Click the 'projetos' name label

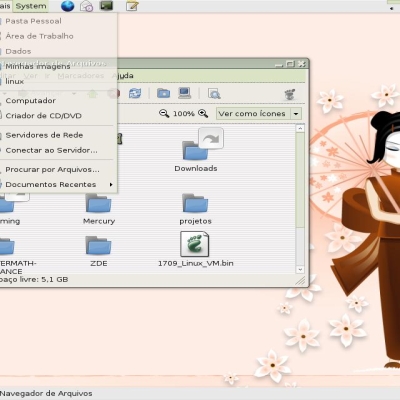[x=195, y=221]
